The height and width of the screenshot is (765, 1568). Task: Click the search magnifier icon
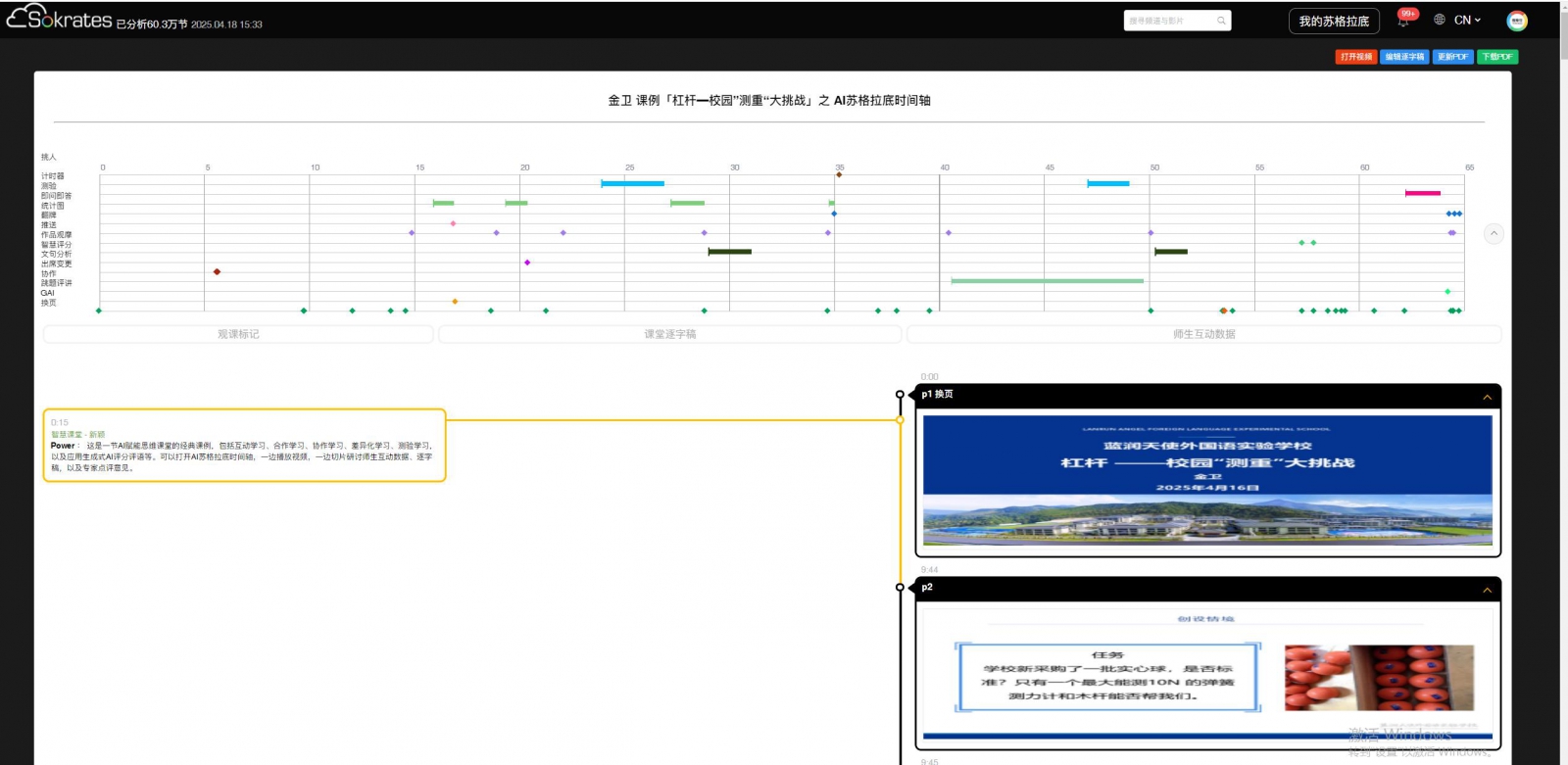(1221, 21)
